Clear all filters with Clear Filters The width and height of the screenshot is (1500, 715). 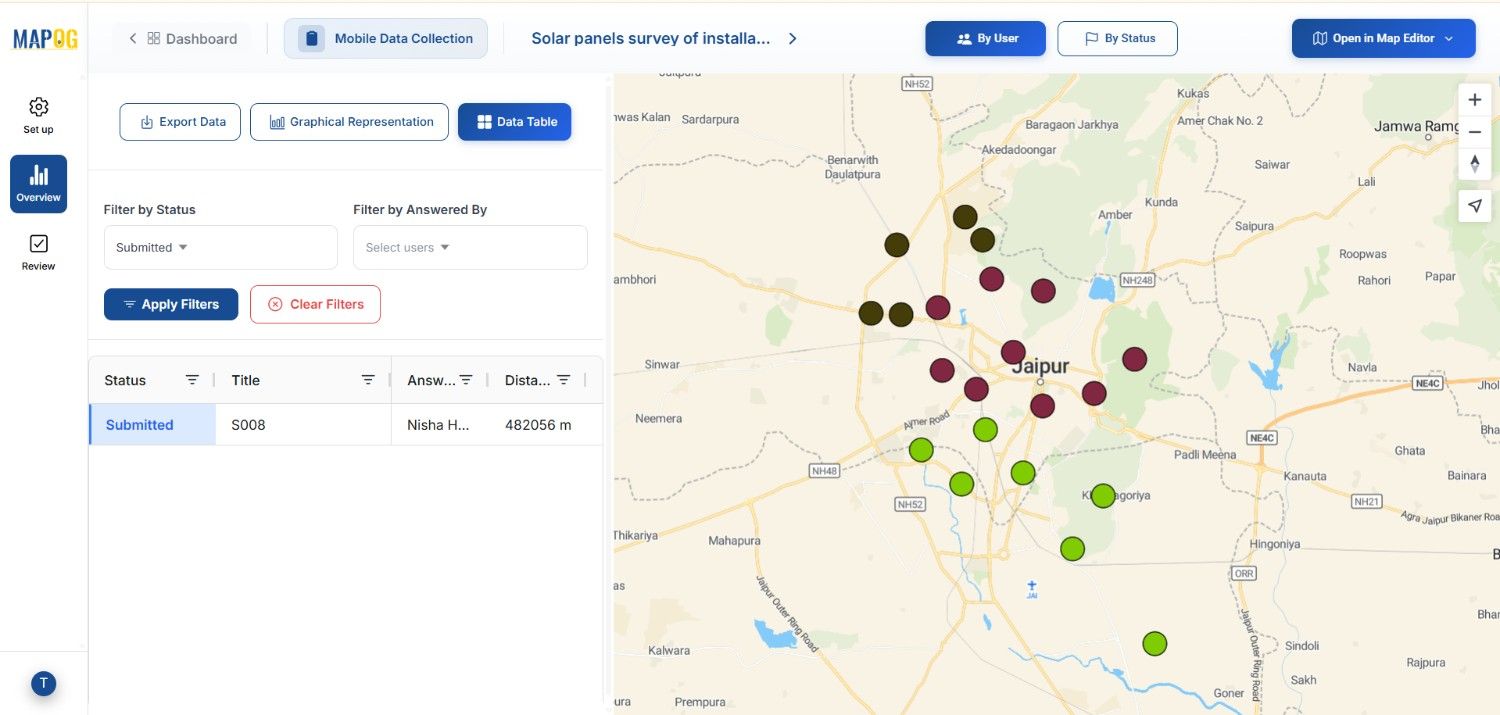315,304
